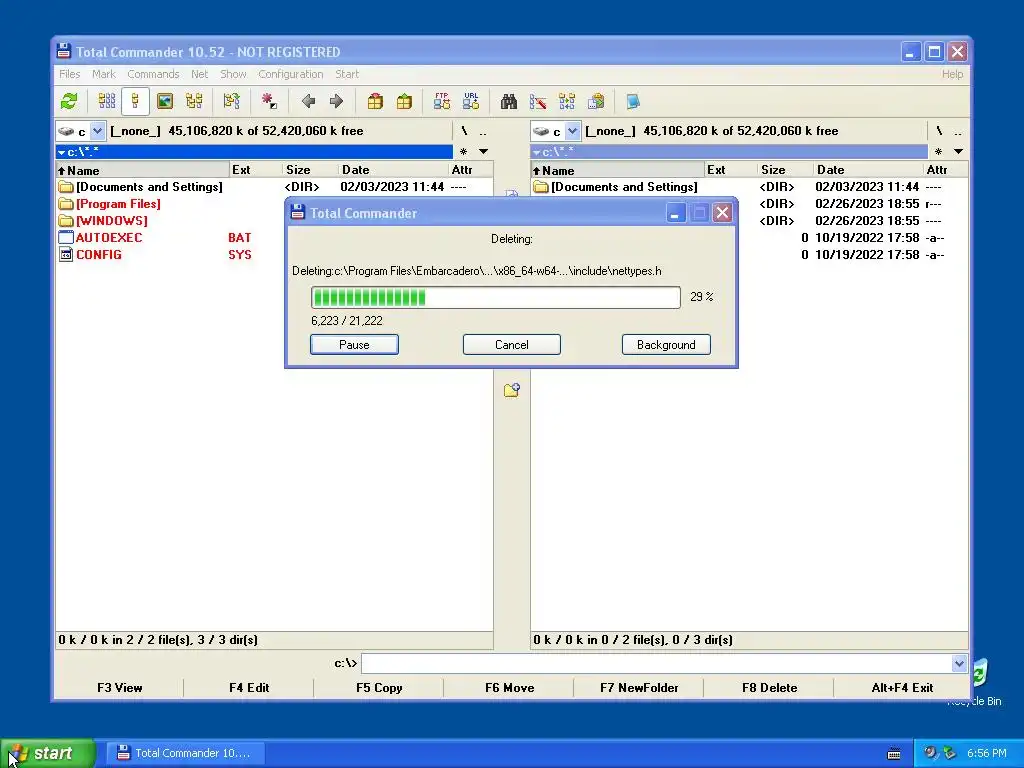Go forward with the right arrow icon
Screen dimensions: 1024x768
336,101
